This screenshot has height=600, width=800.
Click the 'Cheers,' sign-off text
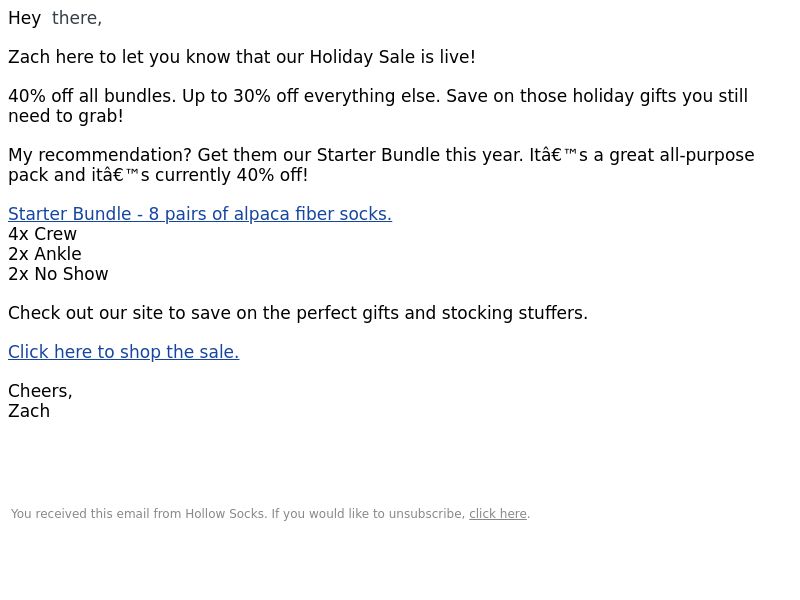tap(40, 391)
